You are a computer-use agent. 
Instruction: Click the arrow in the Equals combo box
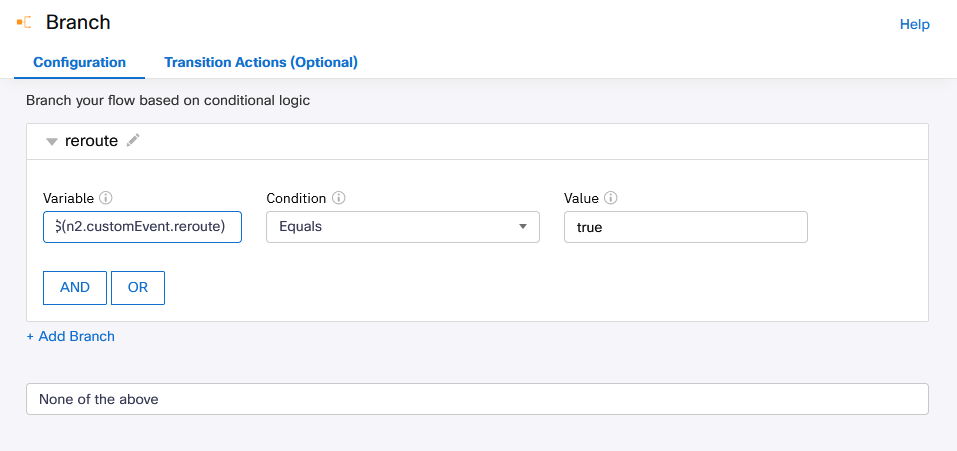(x=522, y=227)
